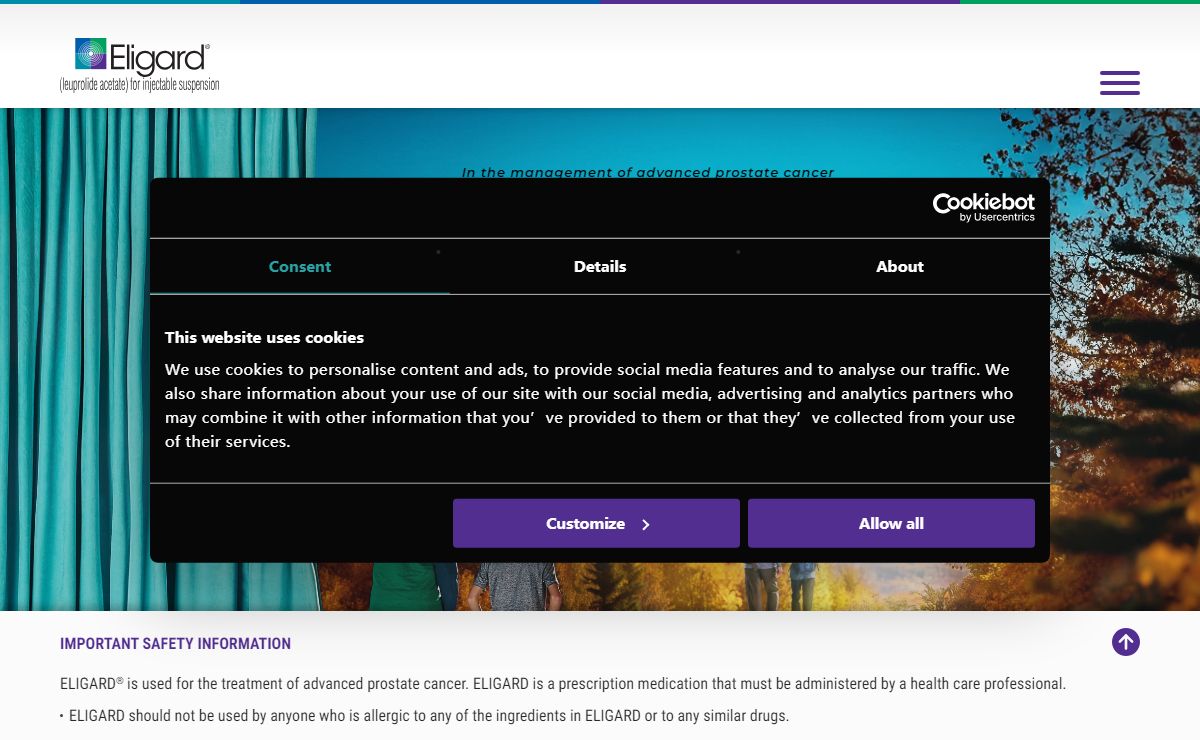Click 'In the management of advanced prostate cancer'
The width and height of the screenshot is (1200, 740).
(648, 172)
